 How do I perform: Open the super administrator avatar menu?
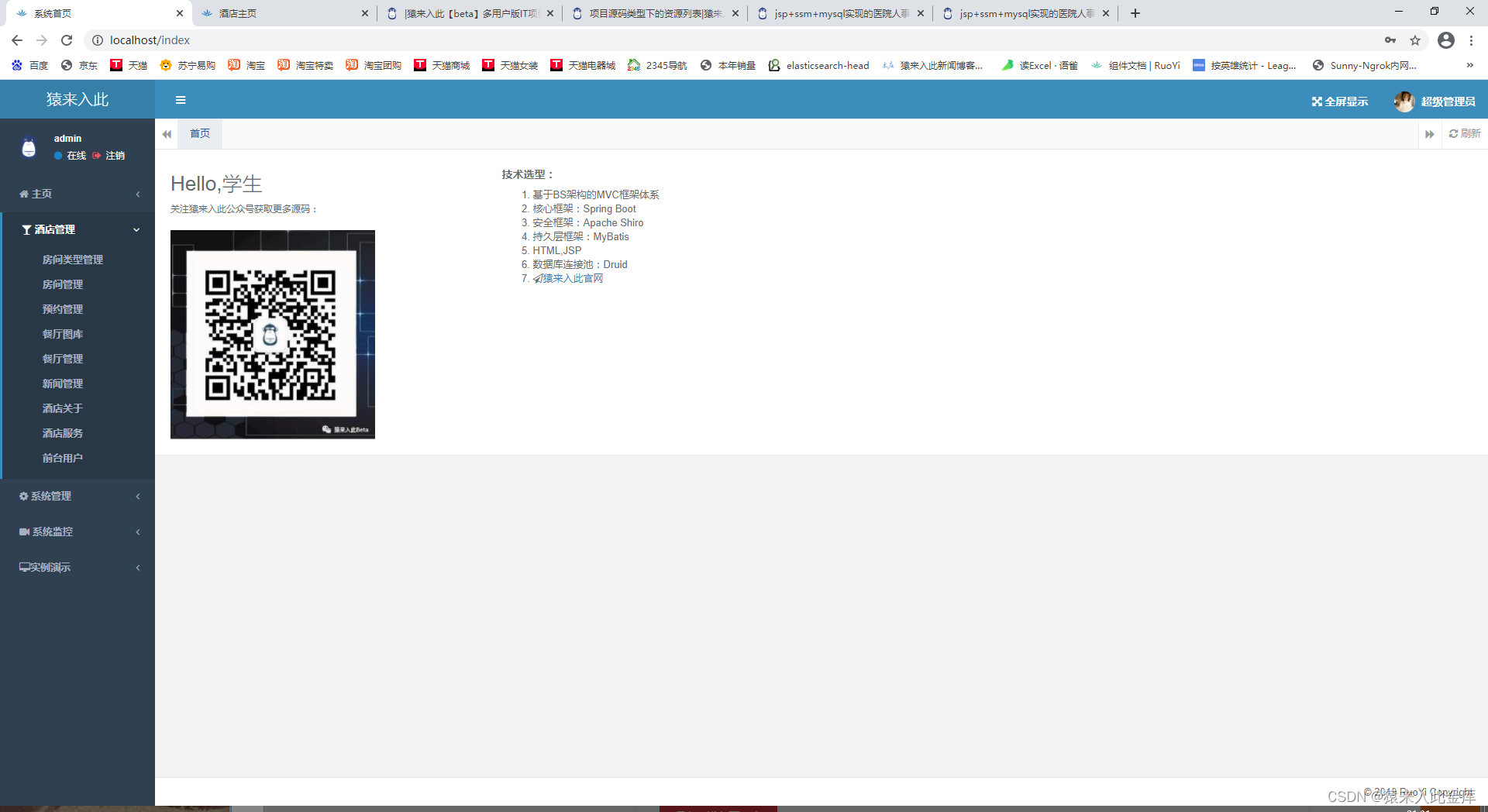coord(1435,101)
